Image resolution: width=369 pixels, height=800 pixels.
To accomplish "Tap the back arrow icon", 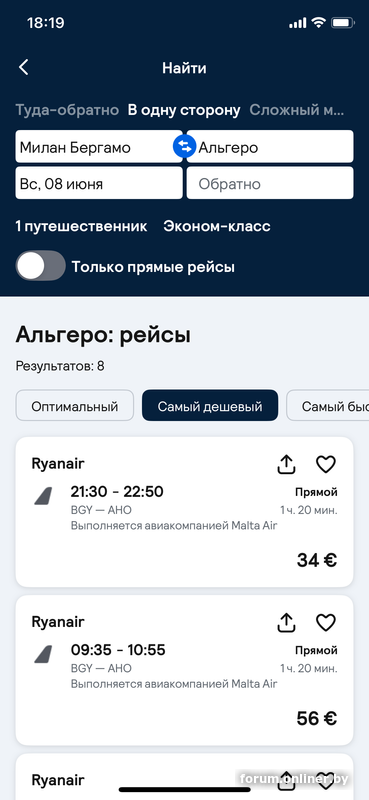I will 23,67.
